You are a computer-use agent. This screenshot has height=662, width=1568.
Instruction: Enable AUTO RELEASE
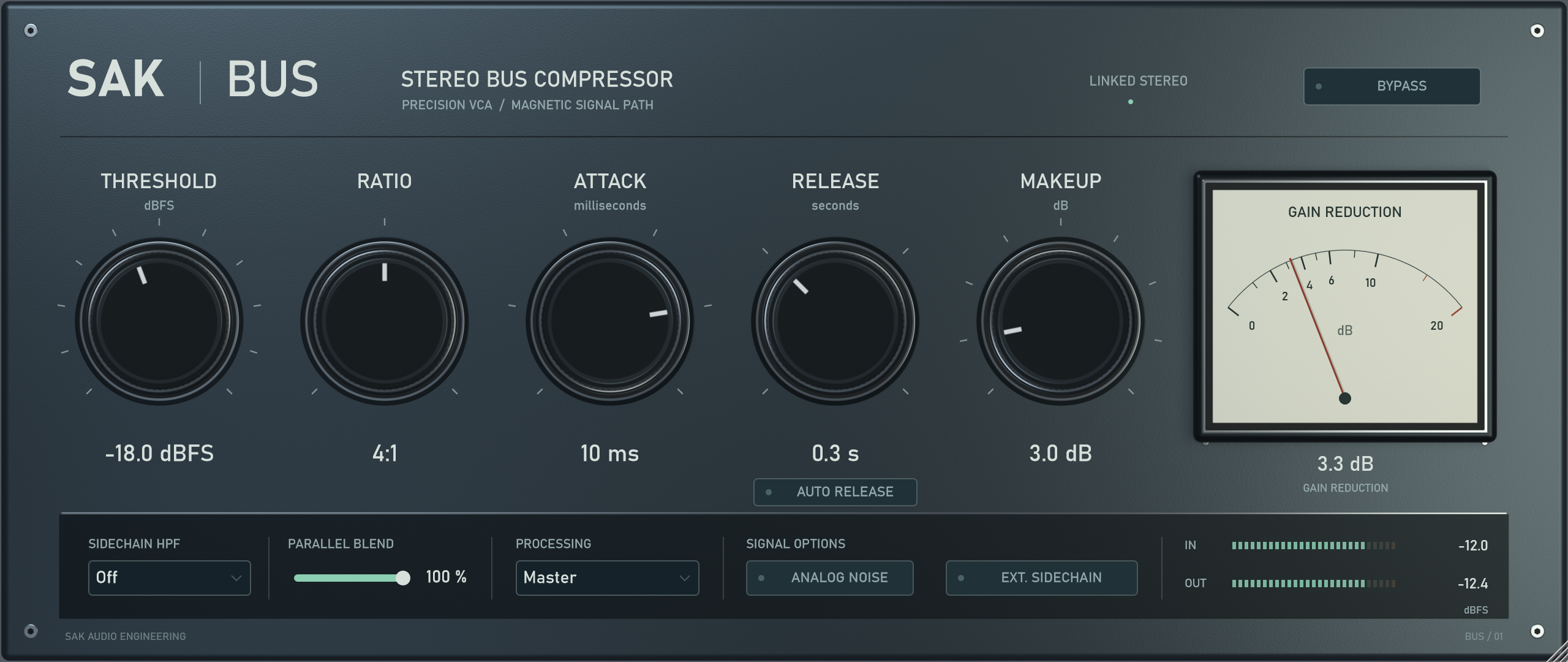tap(835, 492)
